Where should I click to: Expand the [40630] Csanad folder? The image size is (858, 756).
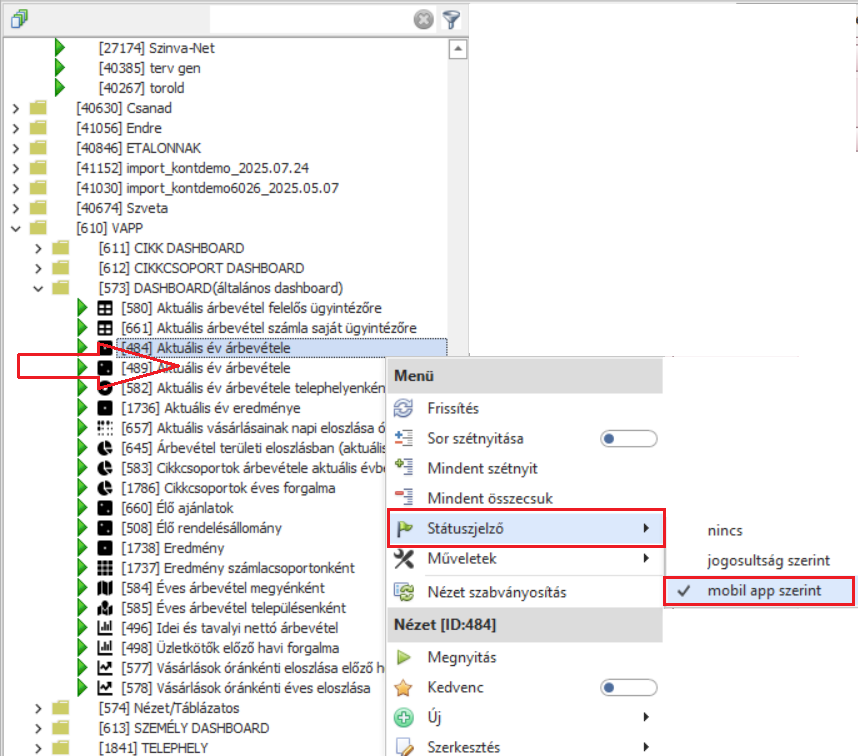pyautogui.click(x=16, y=108)
